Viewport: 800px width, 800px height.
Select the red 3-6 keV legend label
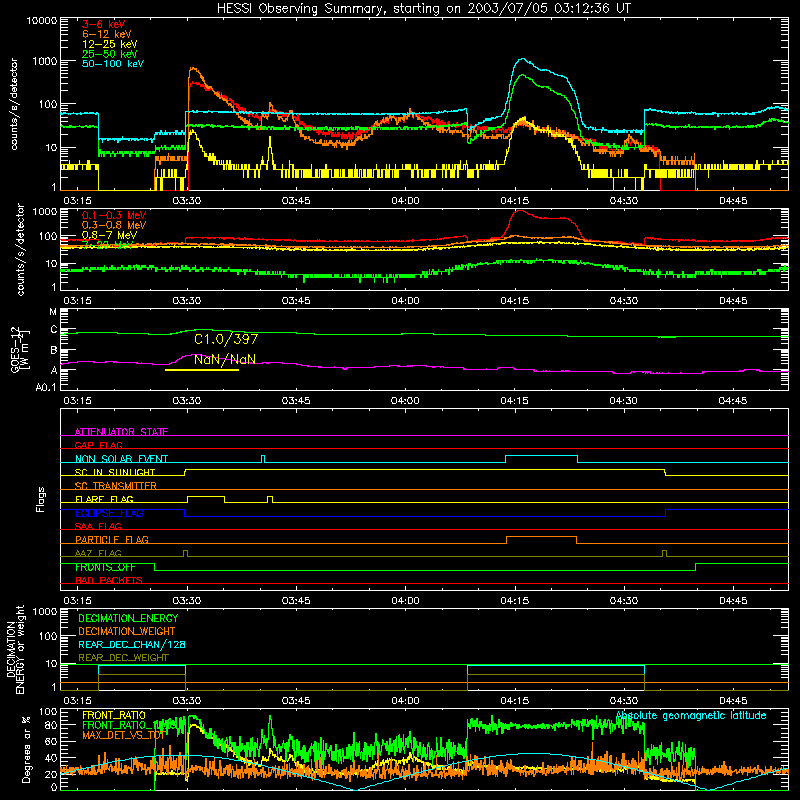pyautogui.click(x=104, y=24)
